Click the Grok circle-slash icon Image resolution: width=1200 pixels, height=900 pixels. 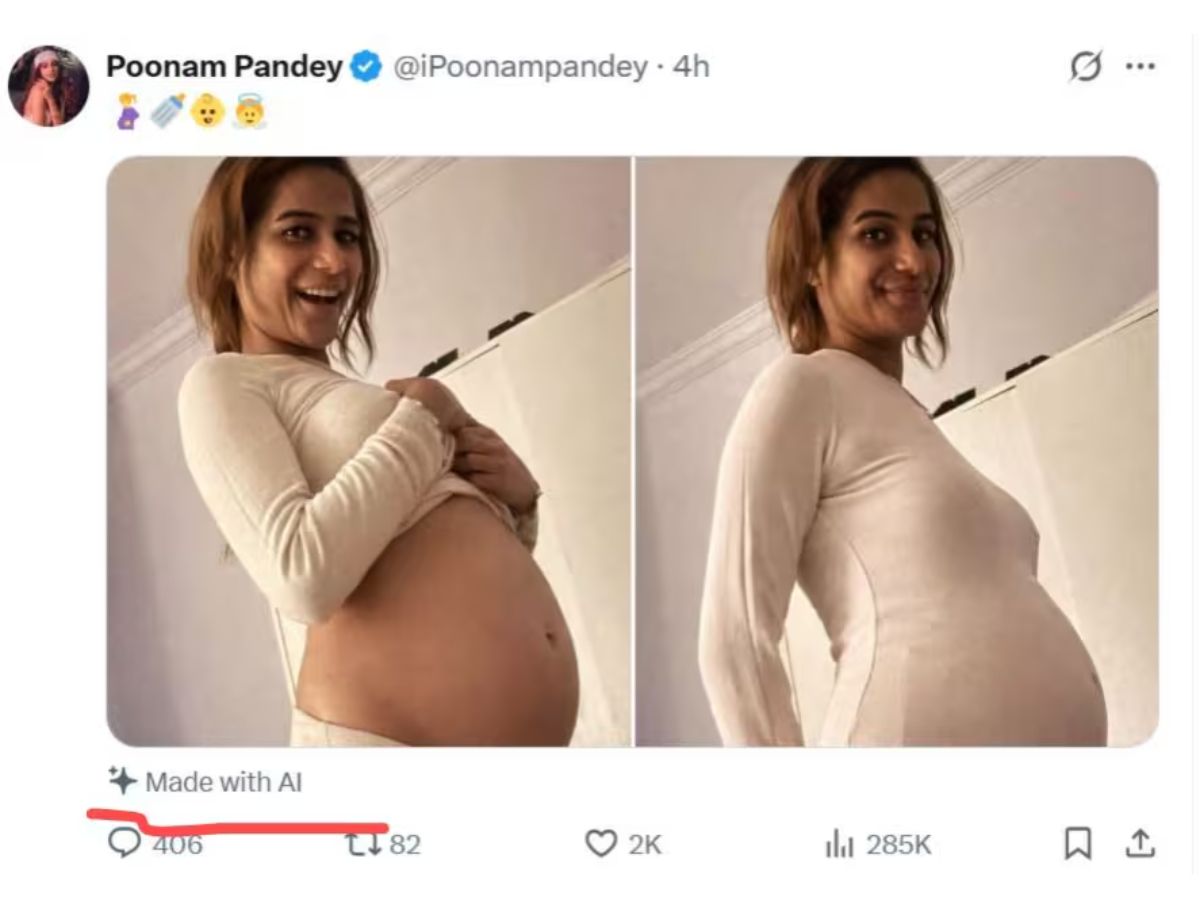[x=1085, y=67]
